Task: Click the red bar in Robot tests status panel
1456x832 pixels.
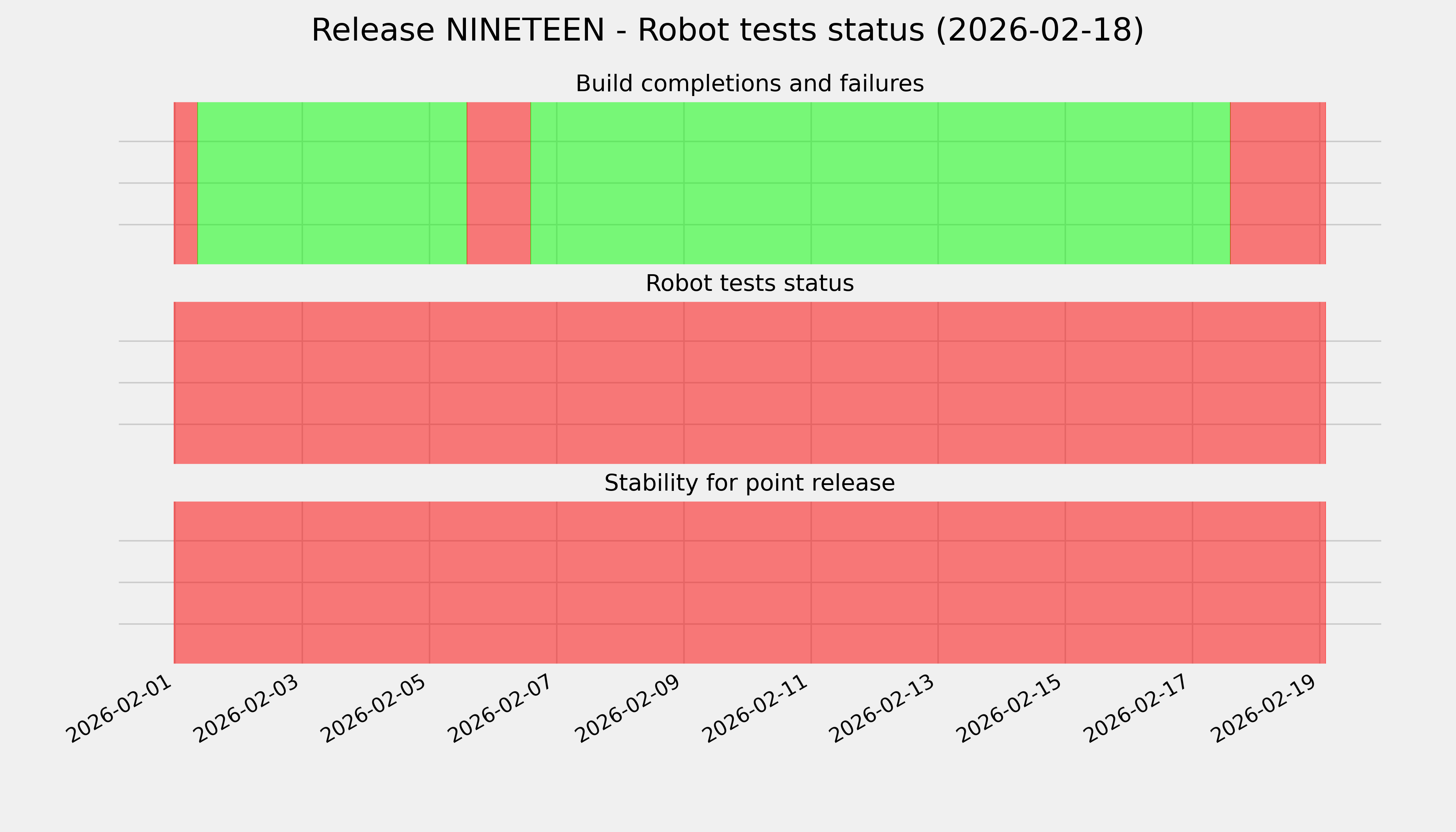Action: tap(749, 383)
